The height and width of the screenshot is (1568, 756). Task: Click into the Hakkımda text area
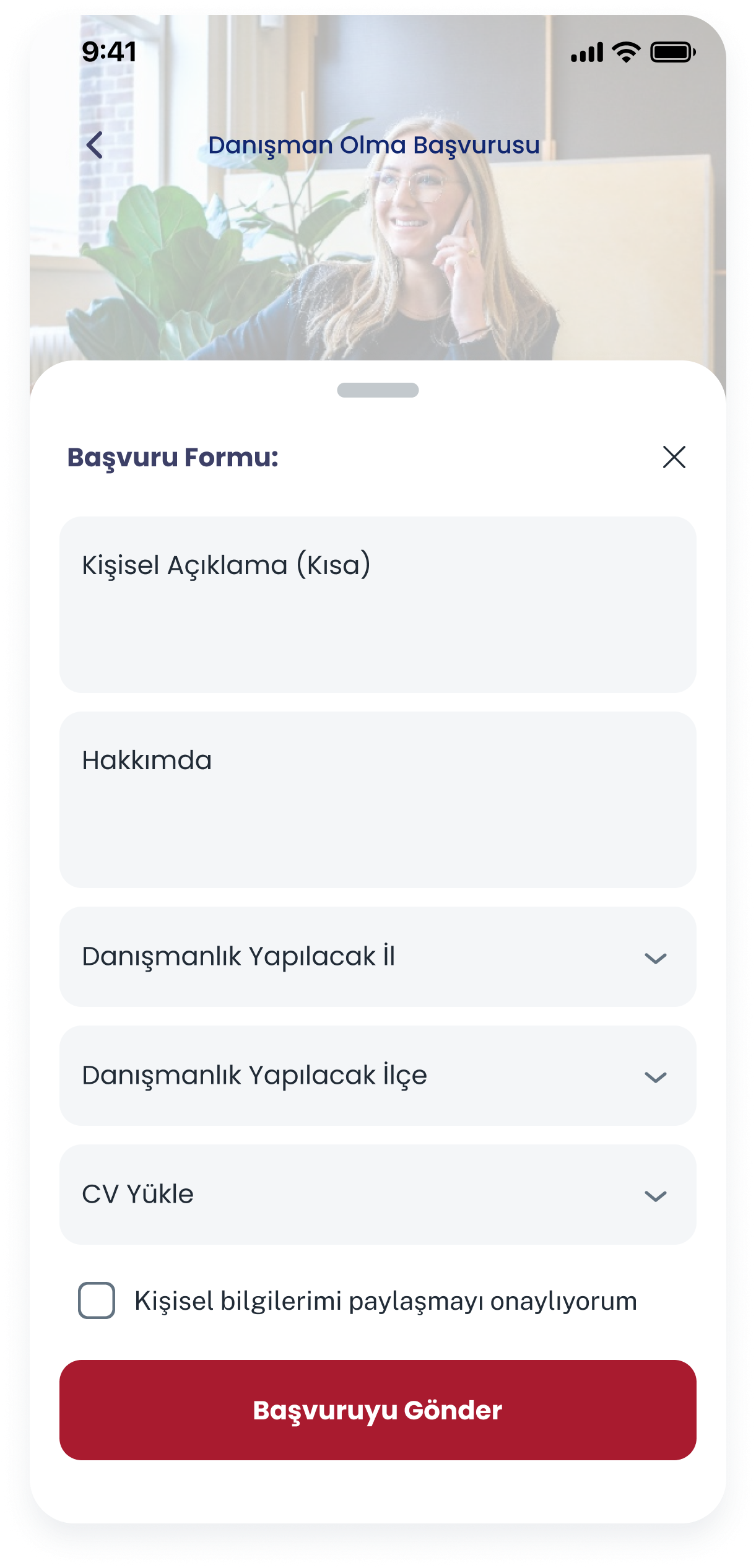tap(378, 799)
